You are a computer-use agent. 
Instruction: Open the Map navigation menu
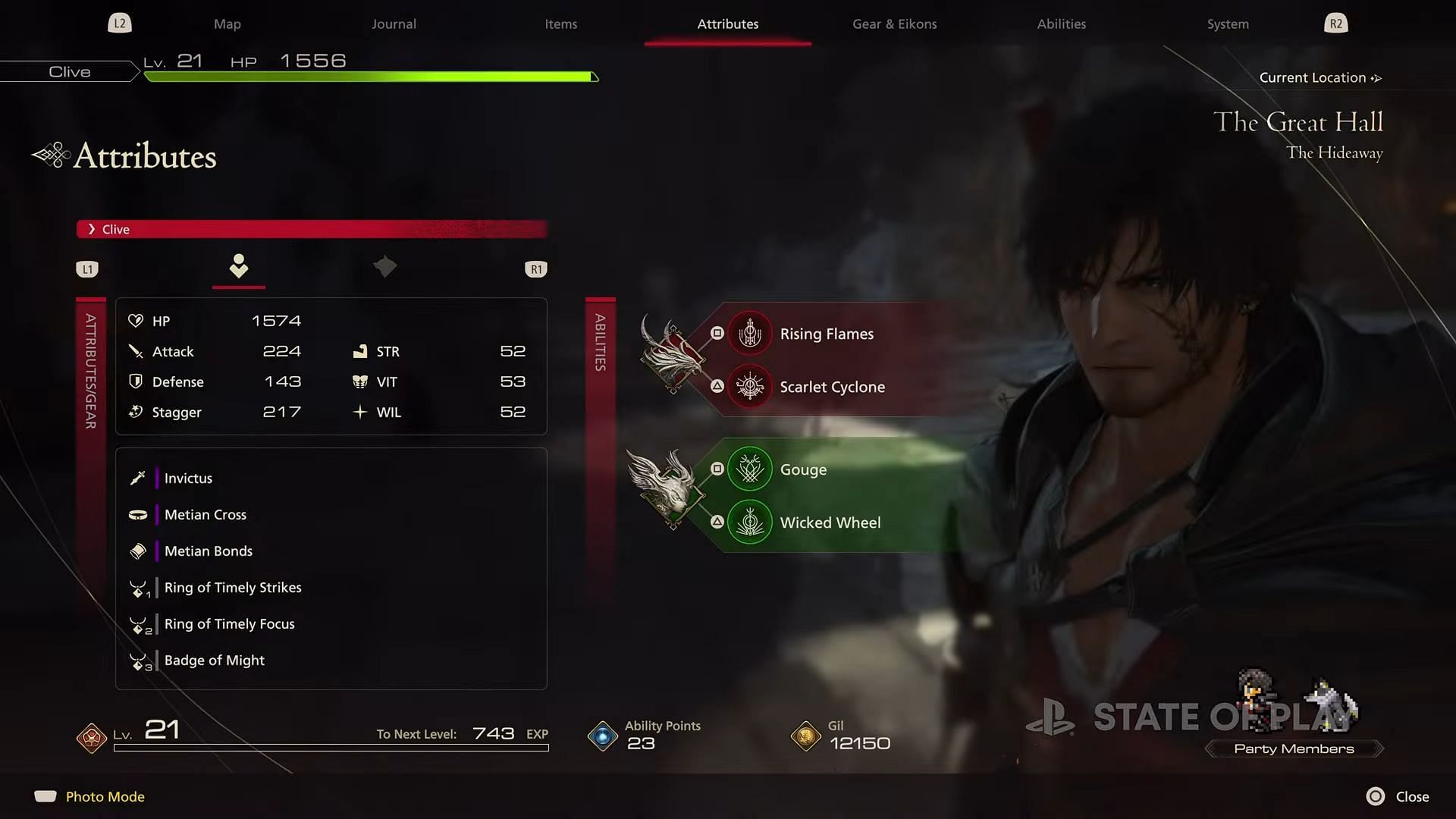[x=227, y=23]
